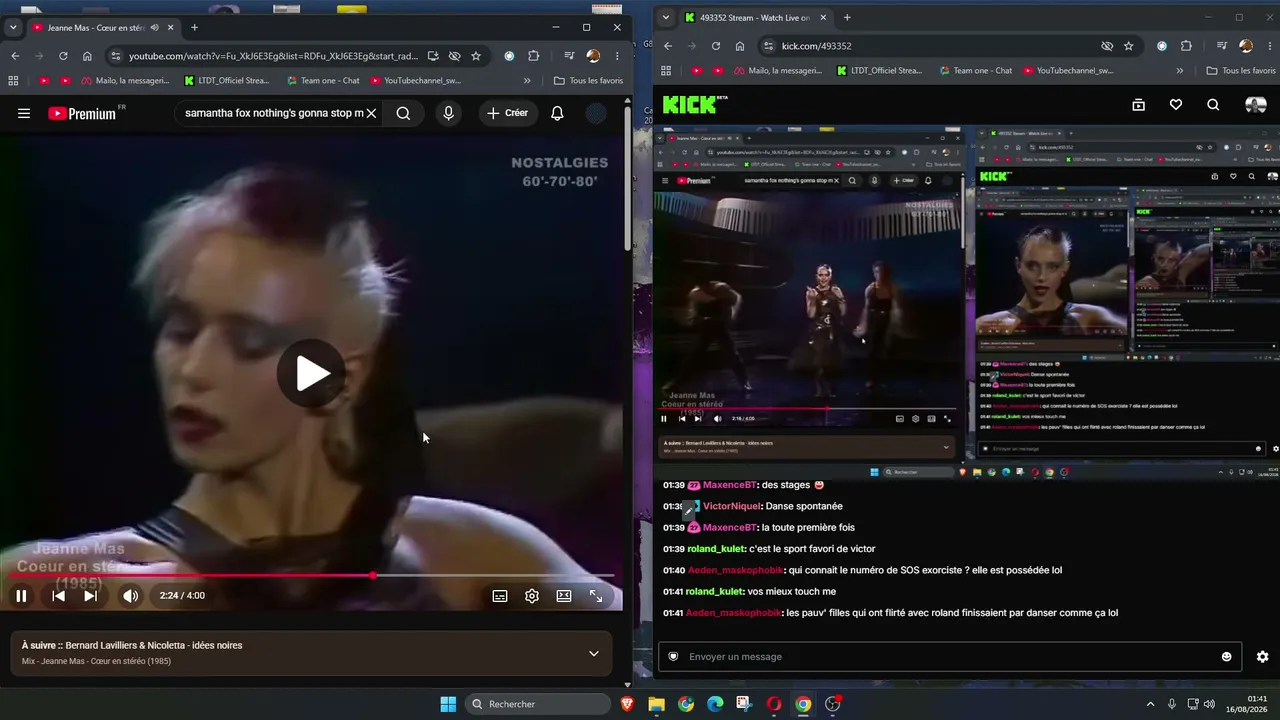The width and height of the screenshot is (1280, 720).
Task: Open the Kick profile avatar menu
Action: pyautogui.click(x=1255, y=105)
